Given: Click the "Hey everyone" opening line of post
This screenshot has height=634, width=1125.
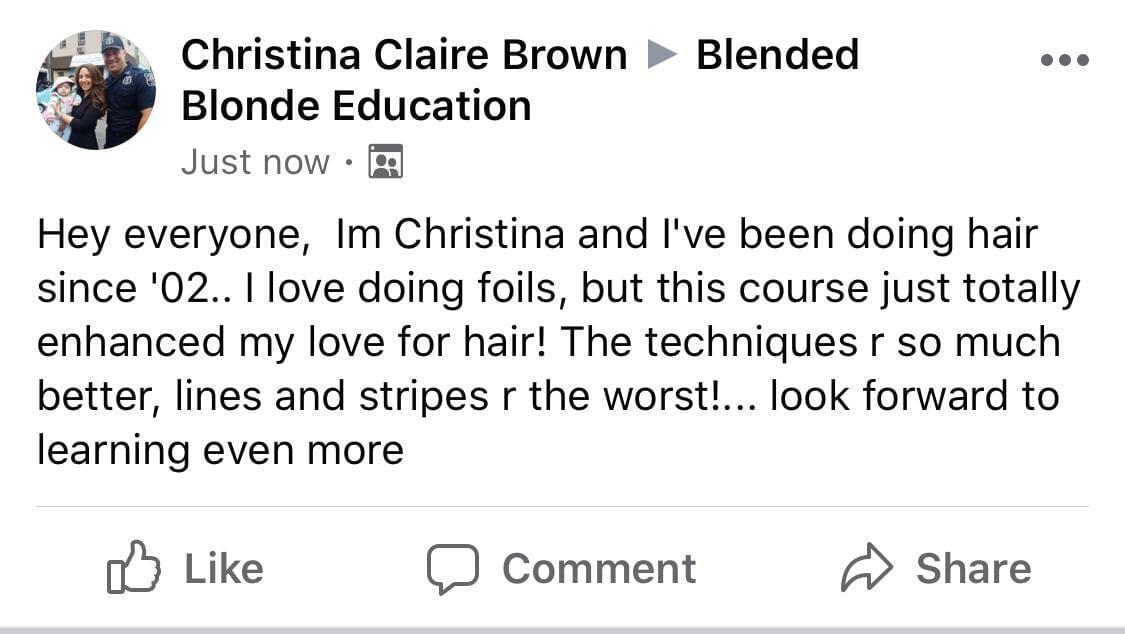Looking at the screenshot, I should [x=170, y=235].
